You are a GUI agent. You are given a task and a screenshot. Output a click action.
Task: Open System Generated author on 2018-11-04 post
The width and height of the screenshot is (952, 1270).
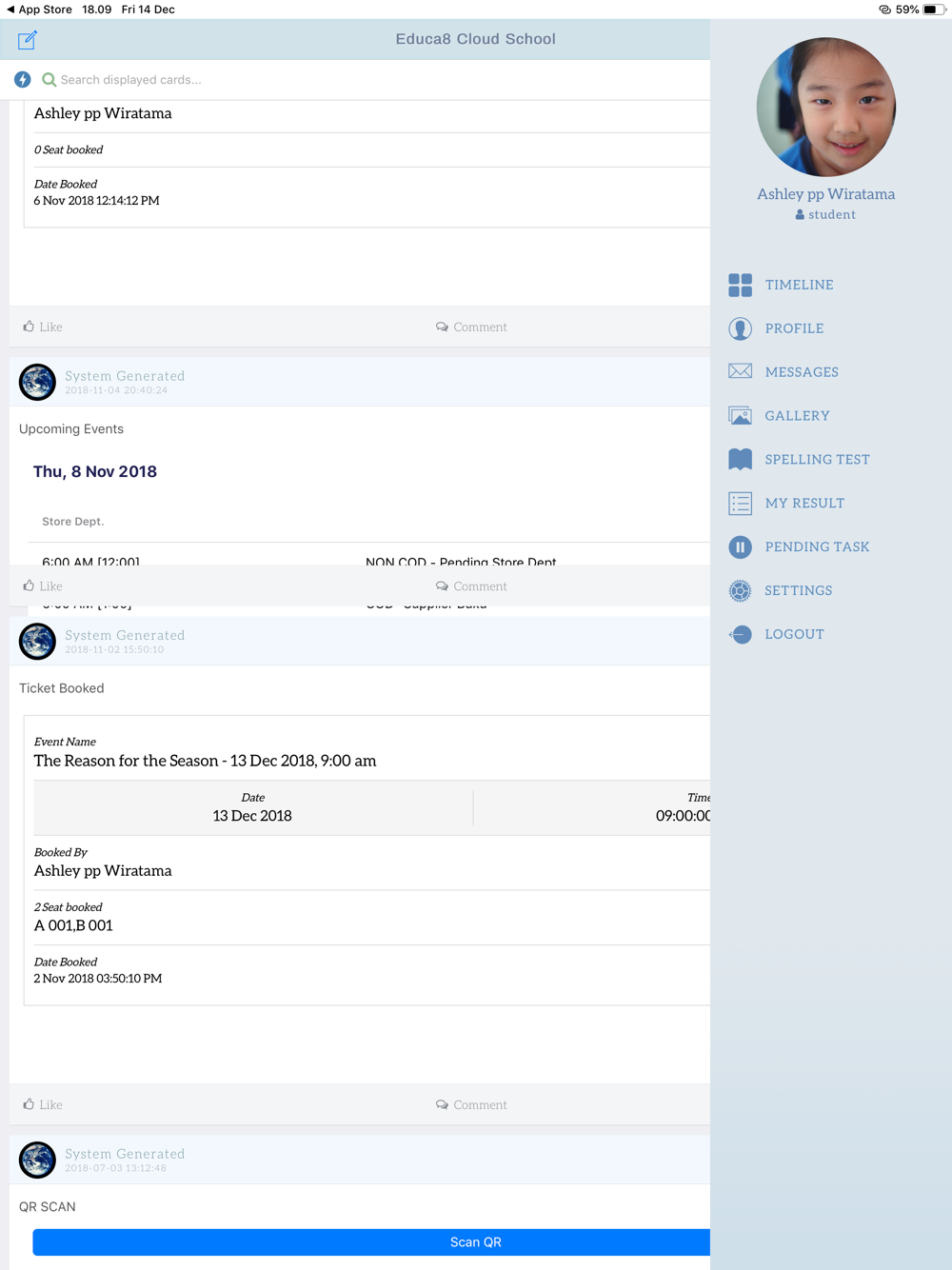tap(125, 376)
